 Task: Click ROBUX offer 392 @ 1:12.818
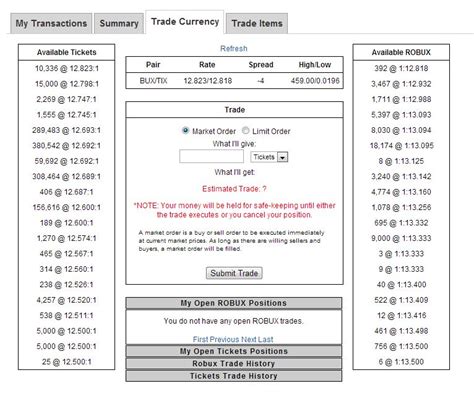[401, 68]
